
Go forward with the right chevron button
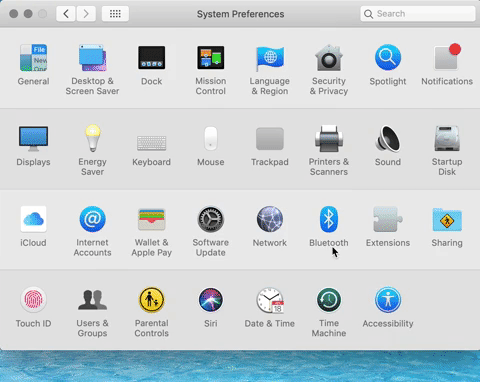click(x=86, y=14)
